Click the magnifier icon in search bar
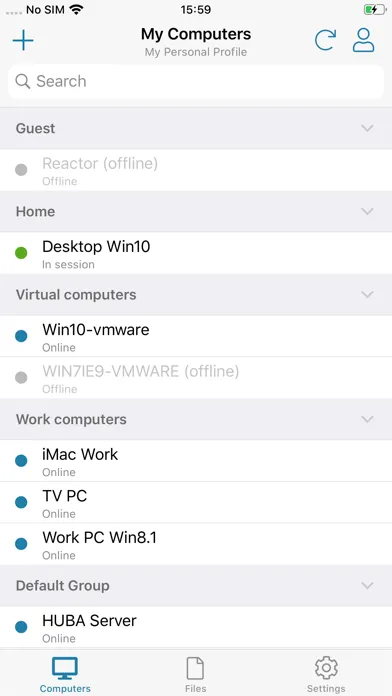This screenshot has height=696, width=392. pyautogui.click(x=22, y=81)
